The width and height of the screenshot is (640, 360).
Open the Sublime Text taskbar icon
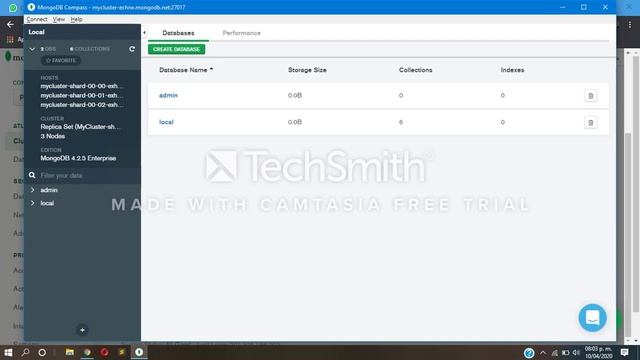[122, 352]
